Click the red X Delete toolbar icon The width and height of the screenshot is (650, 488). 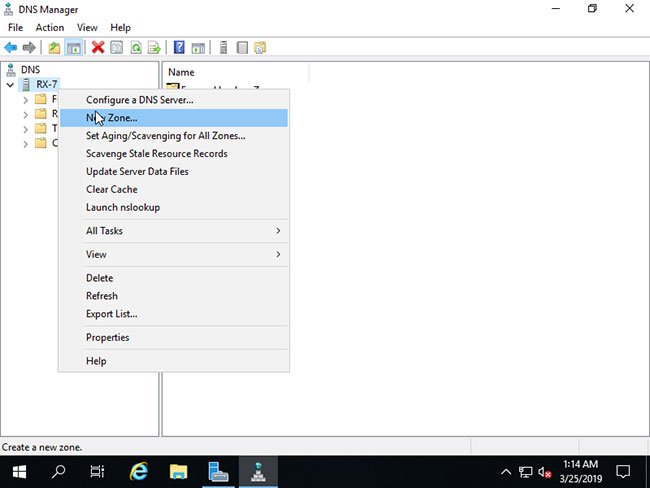(98, 47)
